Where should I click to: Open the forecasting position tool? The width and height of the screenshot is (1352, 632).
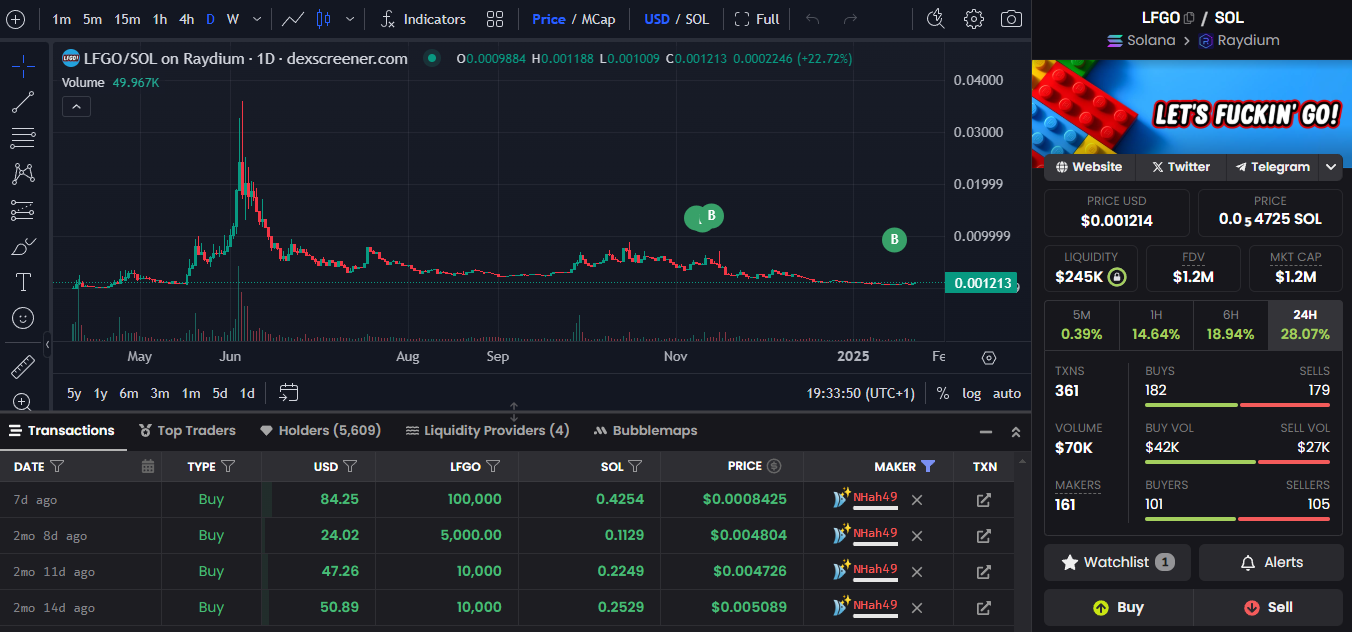(x=23, y=210)
